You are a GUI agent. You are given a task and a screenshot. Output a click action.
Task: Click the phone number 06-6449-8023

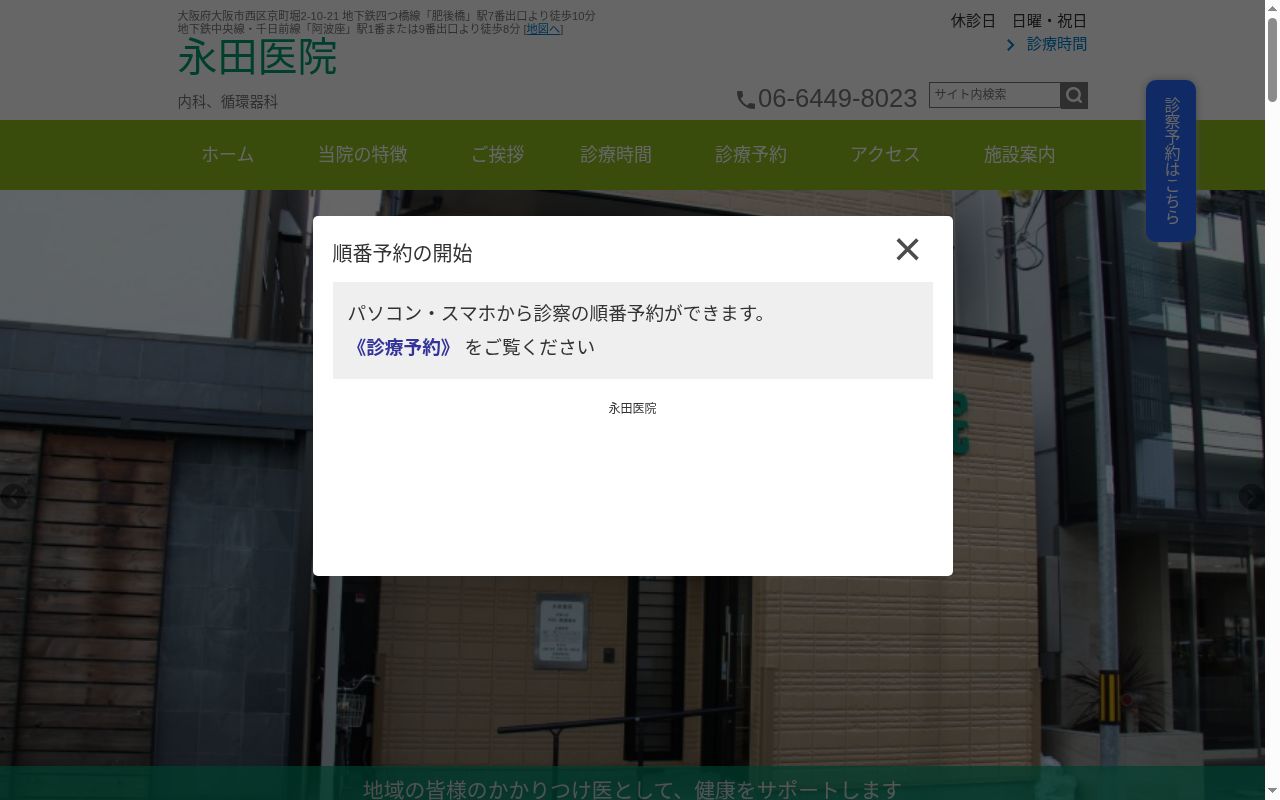837,98
